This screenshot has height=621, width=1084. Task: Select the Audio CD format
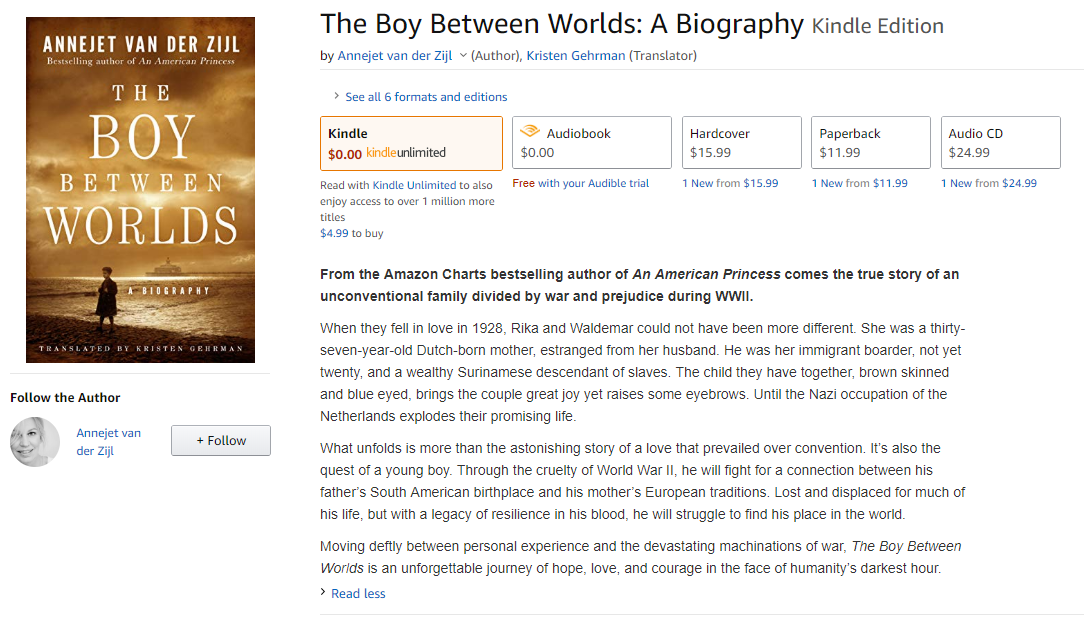tap(1000, 143)
